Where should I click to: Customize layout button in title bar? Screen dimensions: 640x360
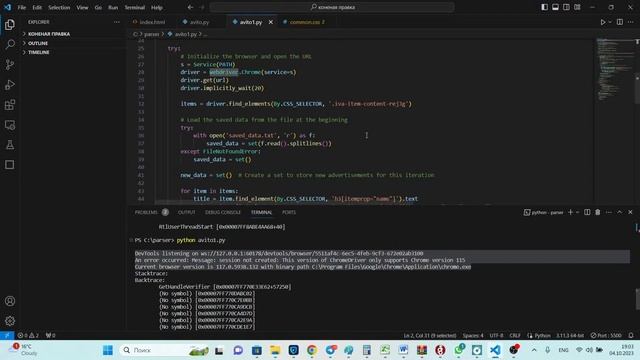coord(577,7)
